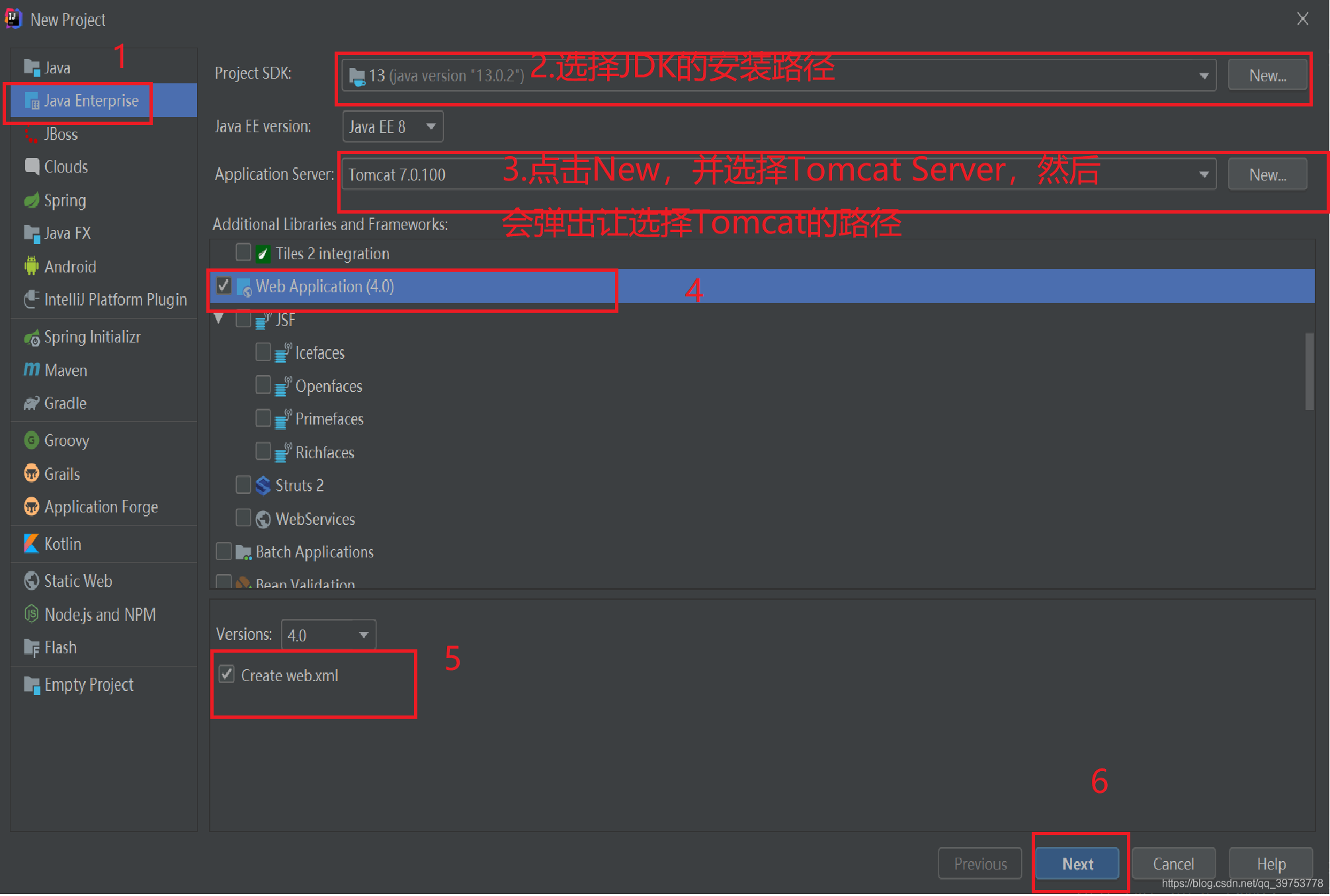Select the Clouds icon
Image resolution: width=1330 pixels, height=896 pixels.
point(32,167)
